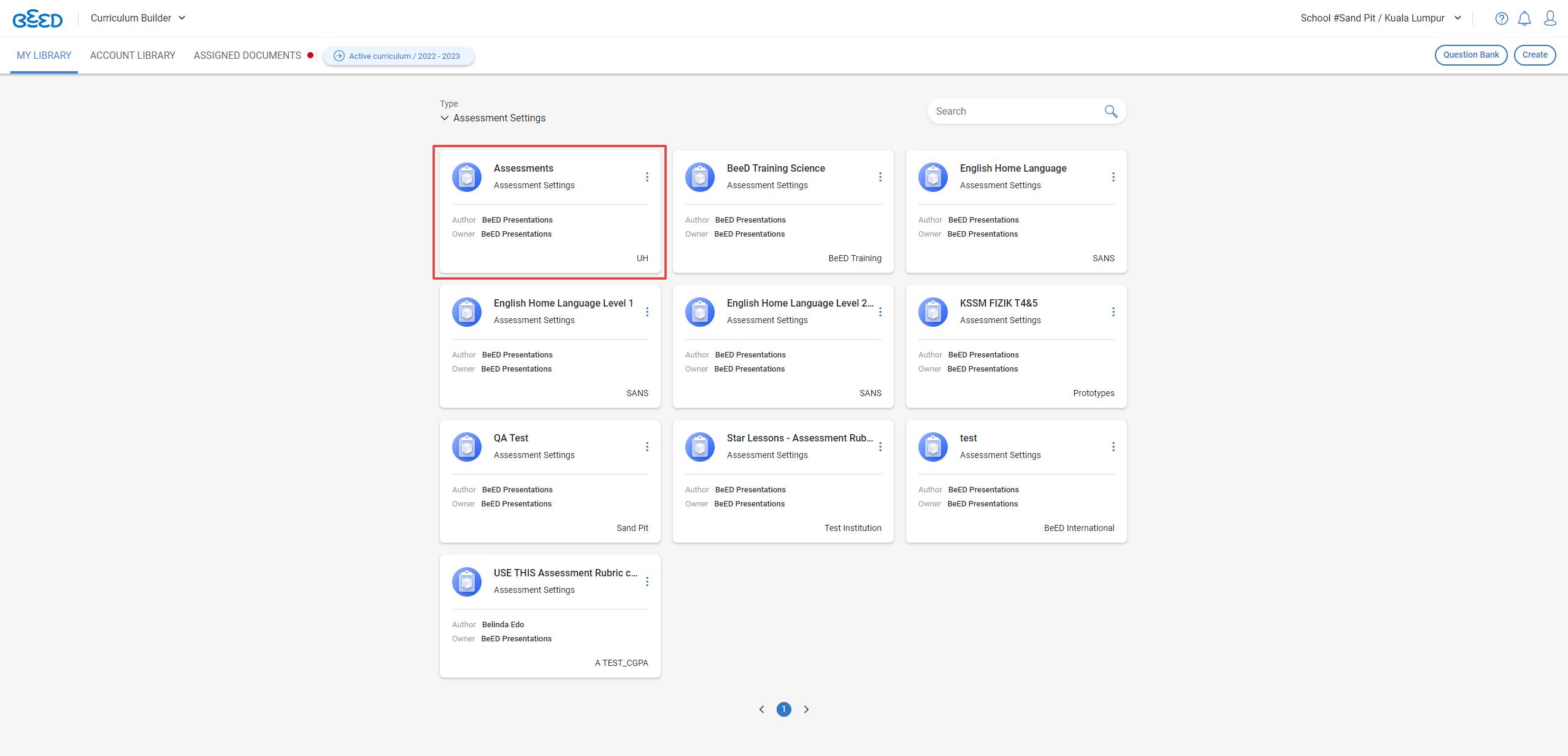Open the Question Bank
Screen dimensions: 1568x756
[1470, 55]
